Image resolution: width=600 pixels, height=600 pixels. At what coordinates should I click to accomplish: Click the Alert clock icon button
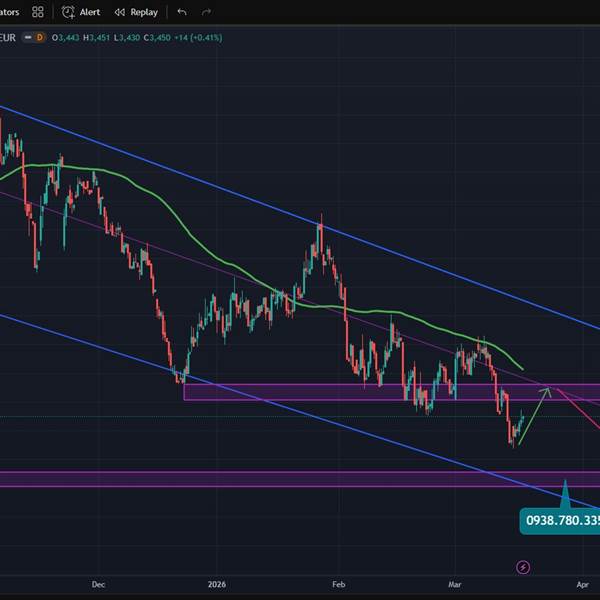click(81, 12)
